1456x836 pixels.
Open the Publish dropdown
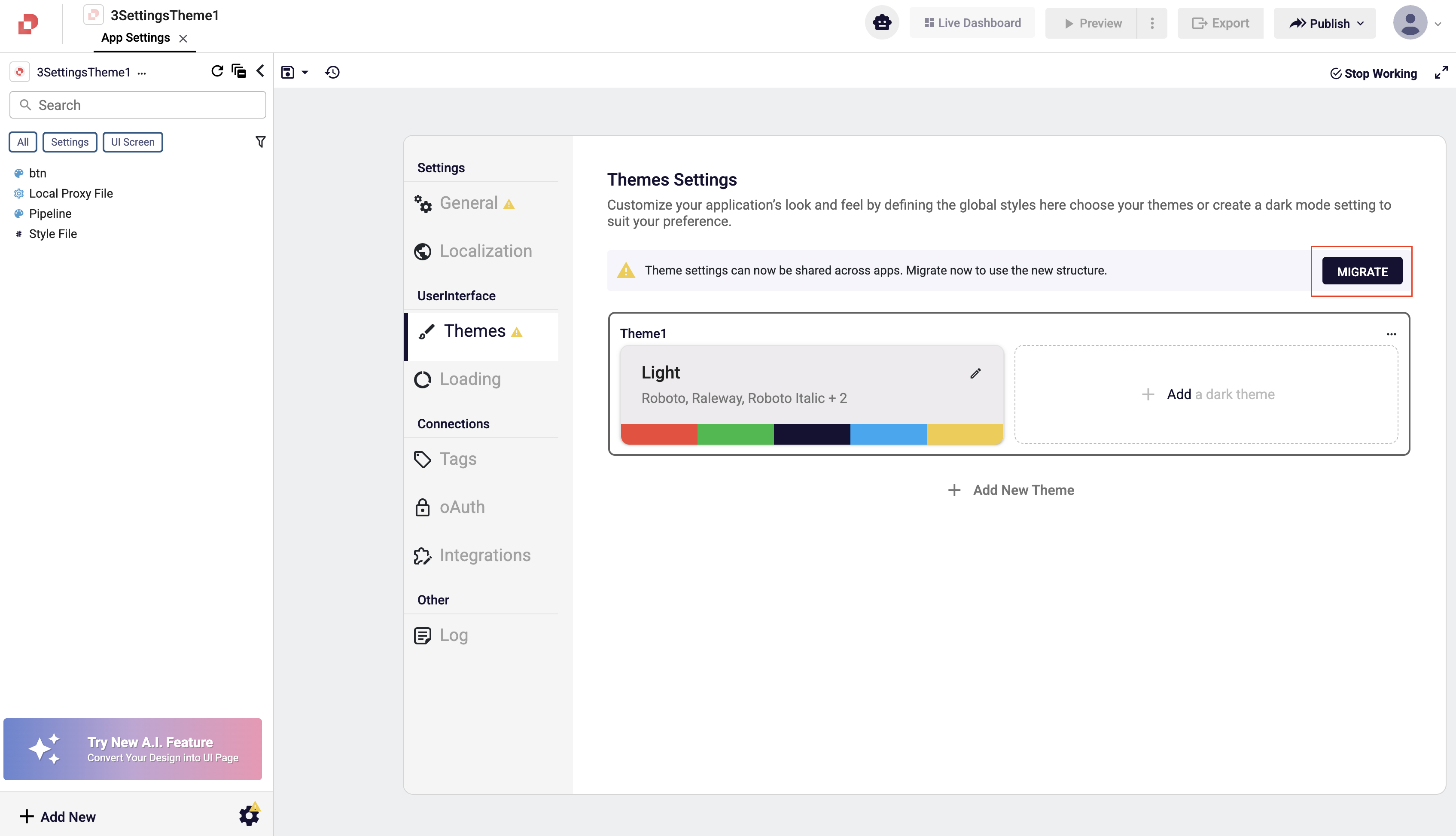point(1325,24)
